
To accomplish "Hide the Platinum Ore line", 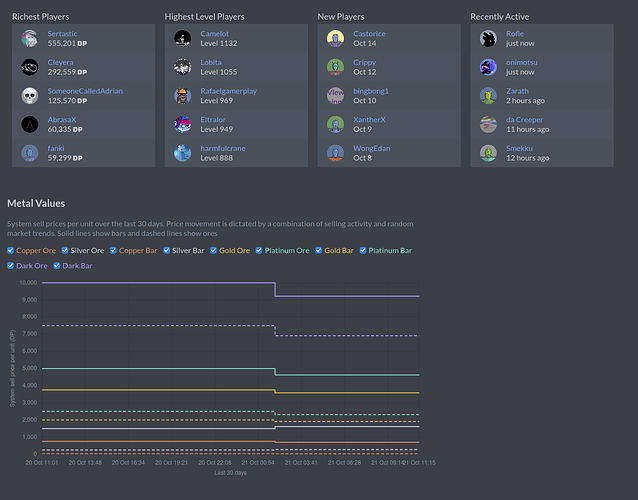I will (x=259, y=250).
